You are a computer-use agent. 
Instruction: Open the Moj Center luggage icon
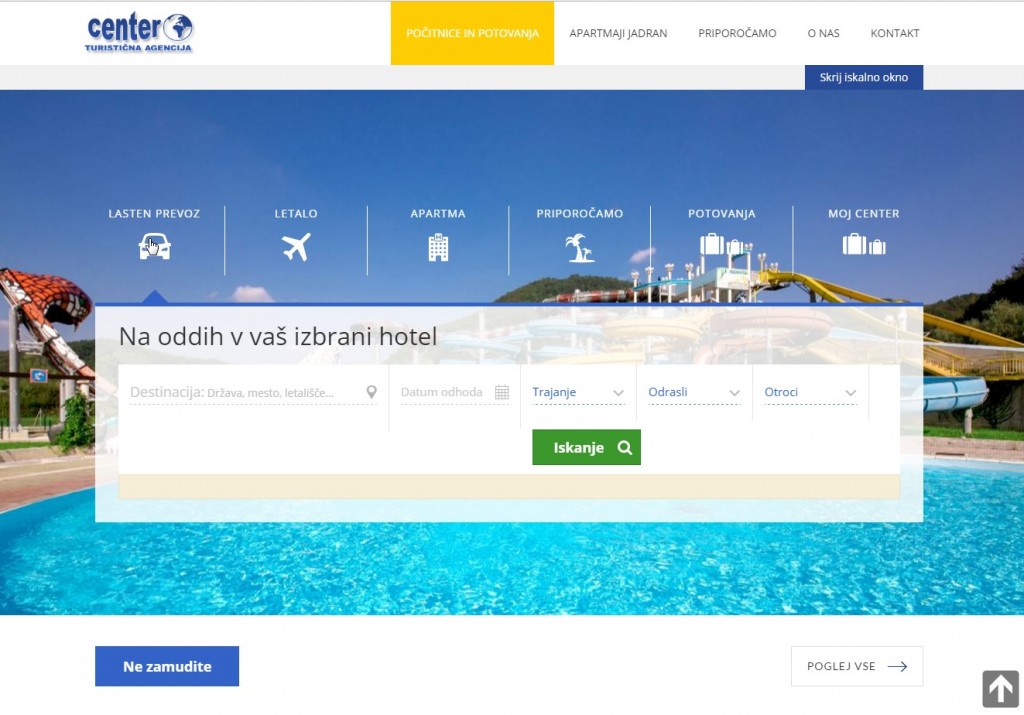pyautogui.click(x=863, y=244)
